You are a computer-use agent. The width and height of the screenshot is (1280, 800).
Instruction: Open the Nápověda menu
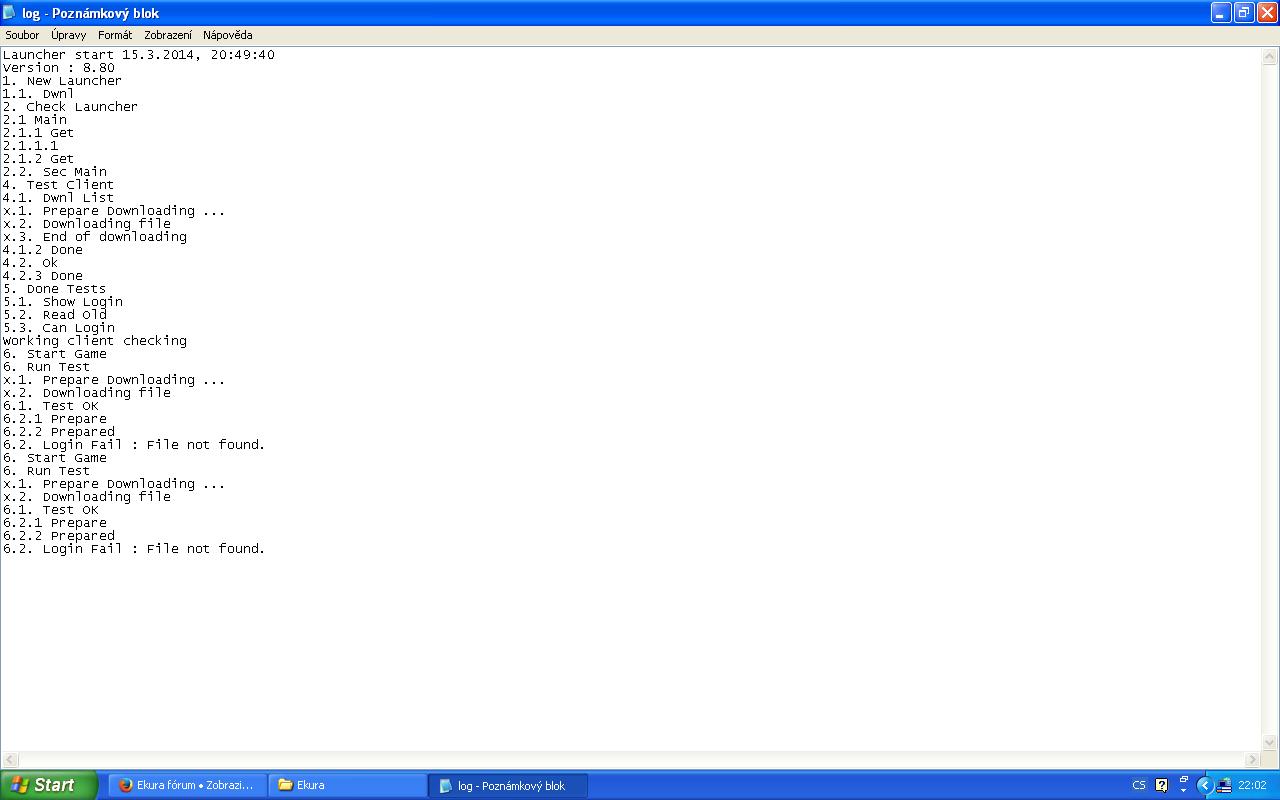coord(227,35)
